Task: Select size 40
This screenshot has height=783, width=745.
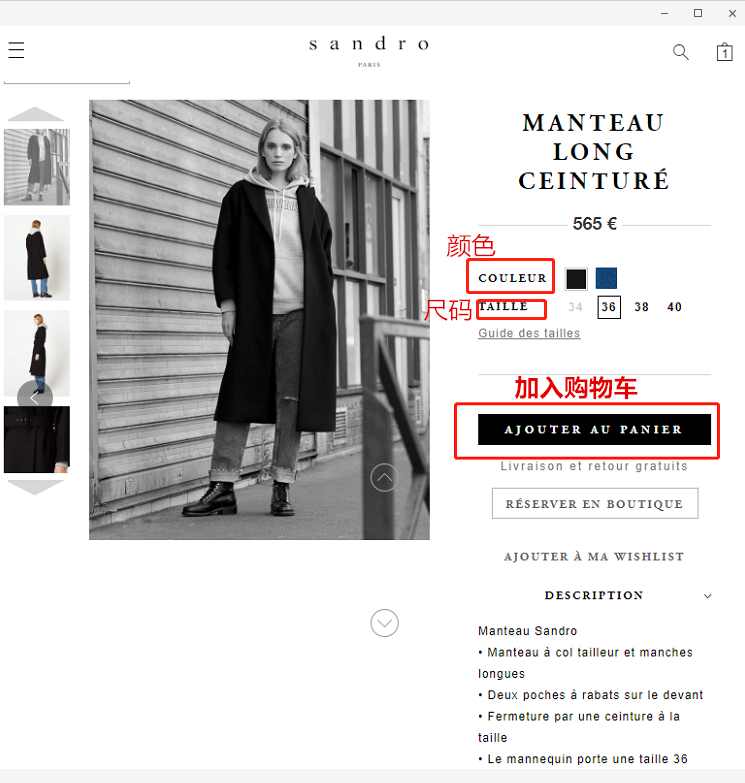Action: [675, 307]
